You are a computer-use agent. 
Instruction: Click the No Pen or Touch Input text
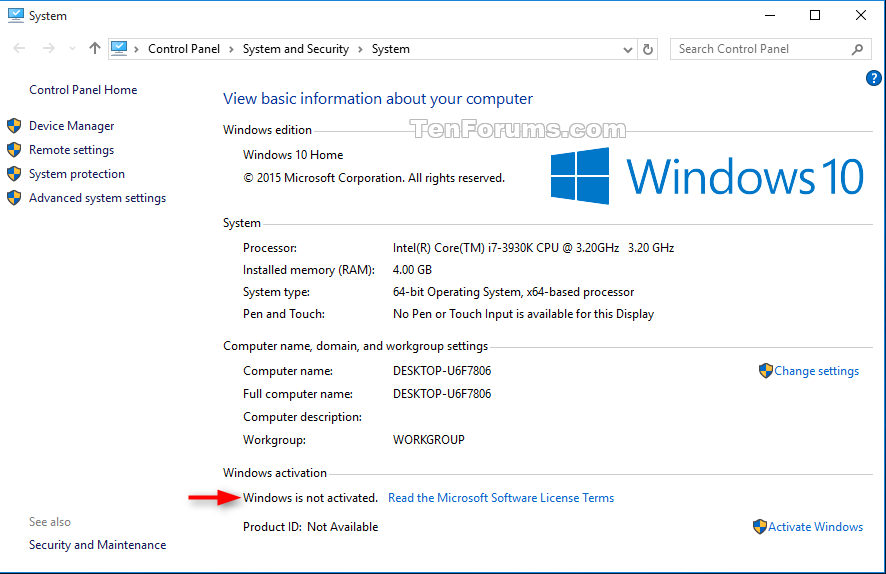523,314
